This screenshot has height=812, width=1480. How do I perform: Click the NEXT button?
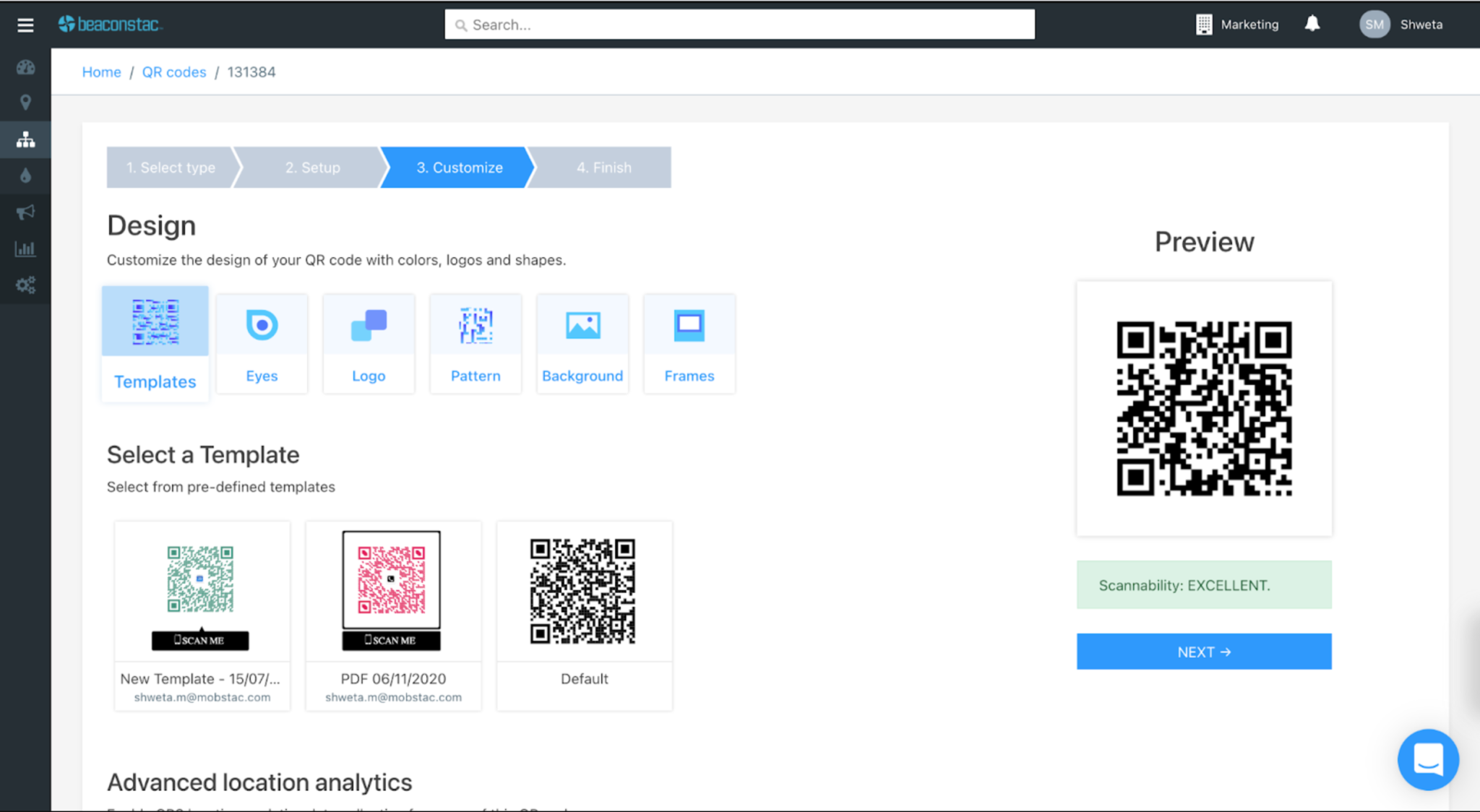point(1204,652)
